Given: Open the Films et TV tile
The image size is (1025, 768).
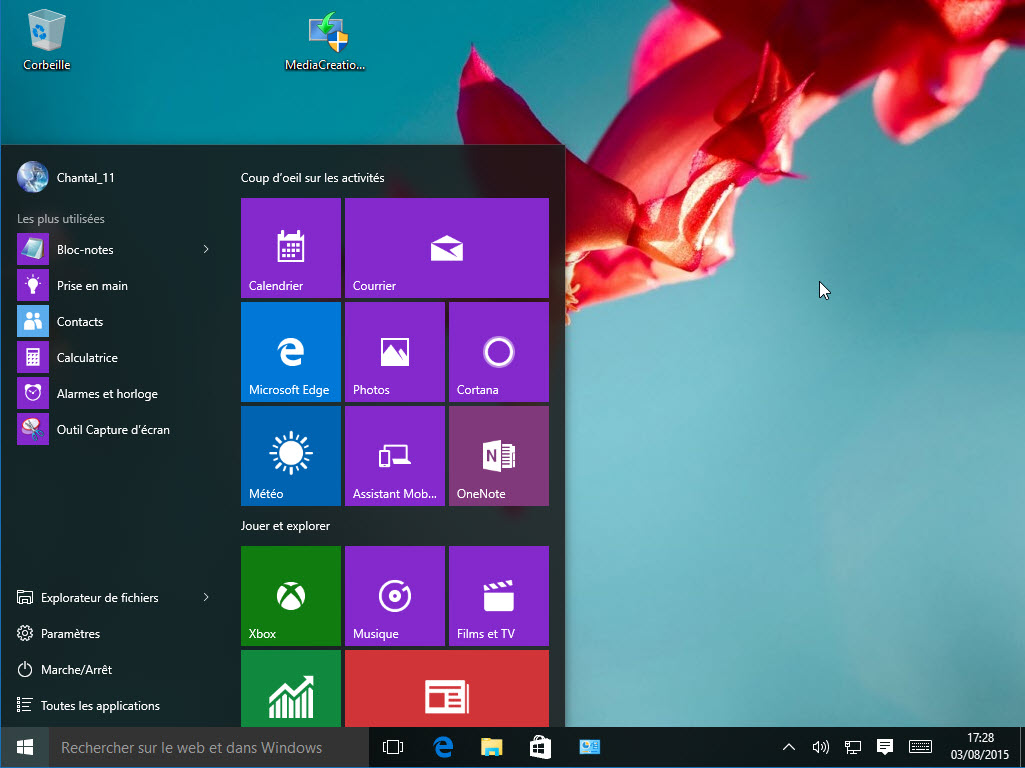Looking at the screenshot, I should pyautogui.click(x=499, y=595).
